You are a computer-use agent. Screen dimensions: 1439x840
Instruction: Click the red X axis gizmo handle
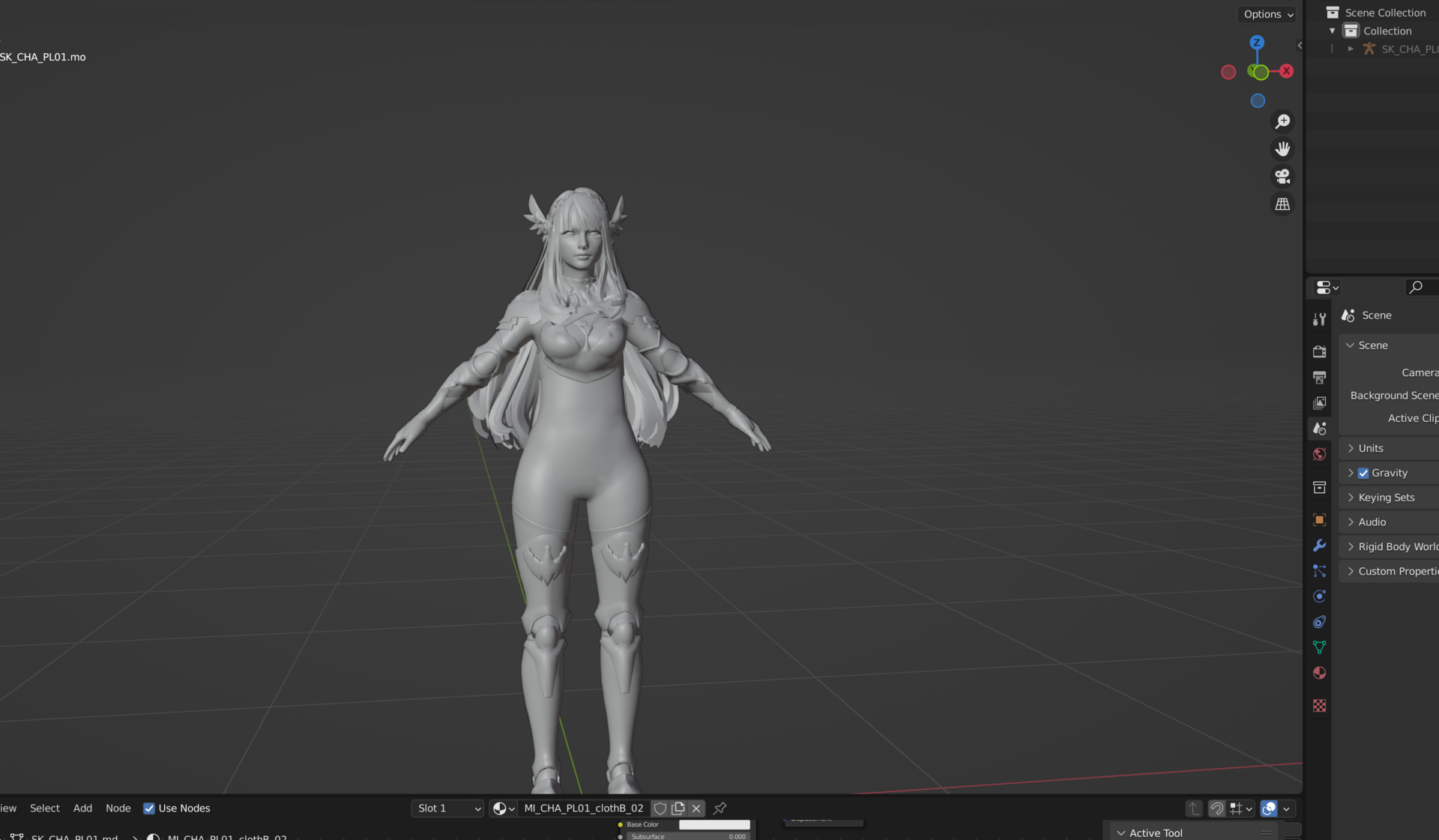[x=1286, y=71]
